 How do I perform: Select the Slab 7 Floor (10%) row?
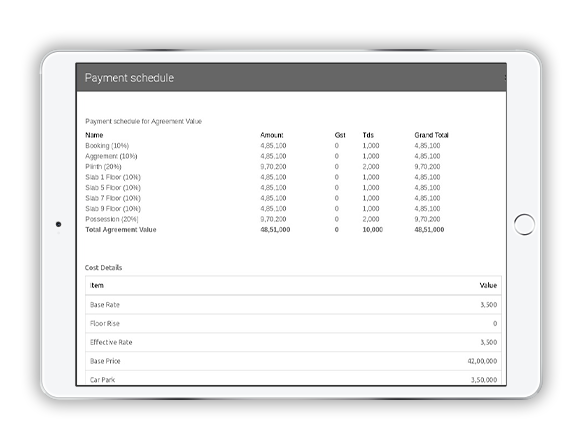[266, 198]
